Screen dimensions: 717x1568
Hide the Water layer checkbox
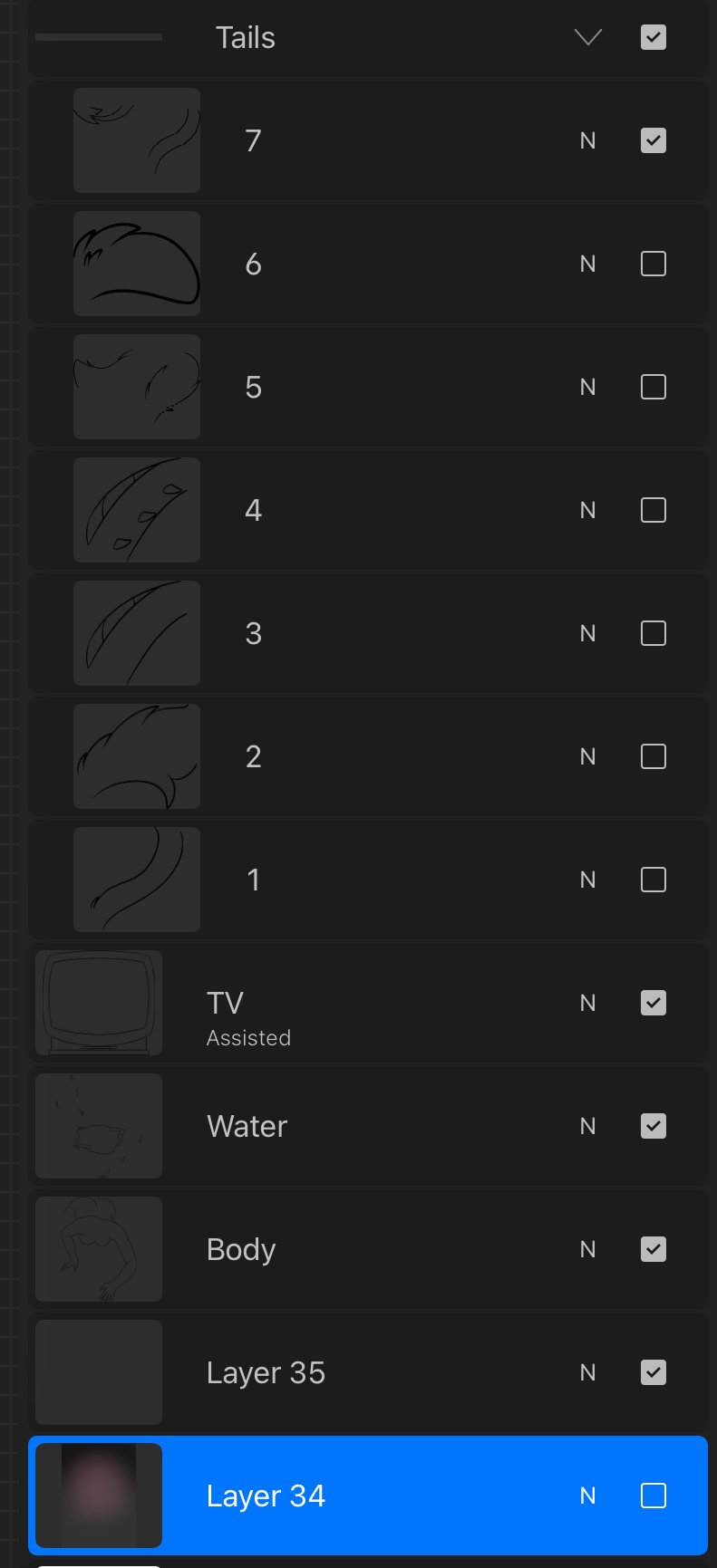[x=654, y=1126]
